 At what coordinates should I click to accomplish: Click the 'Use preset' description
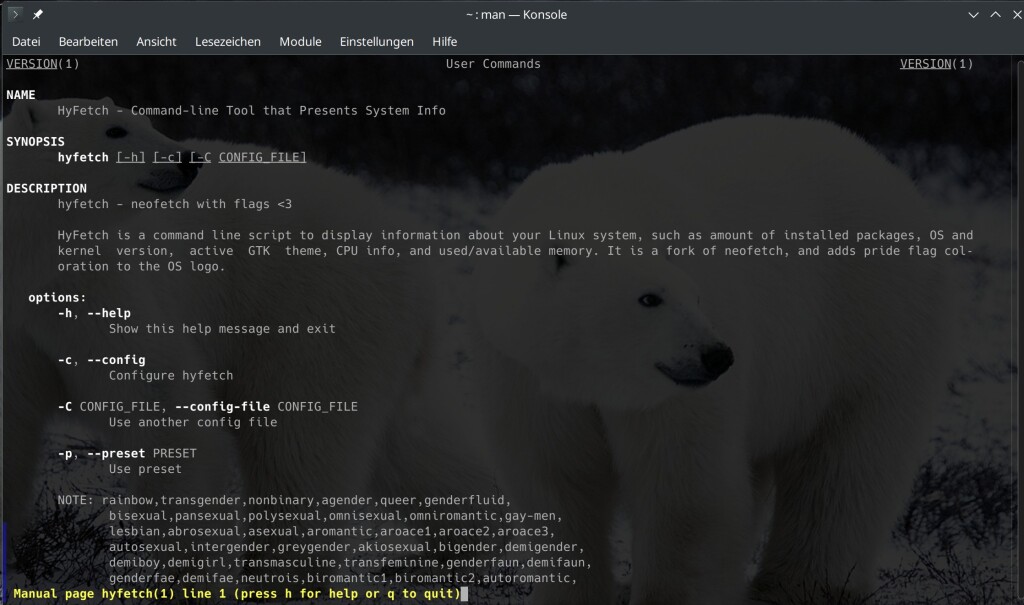146,469
